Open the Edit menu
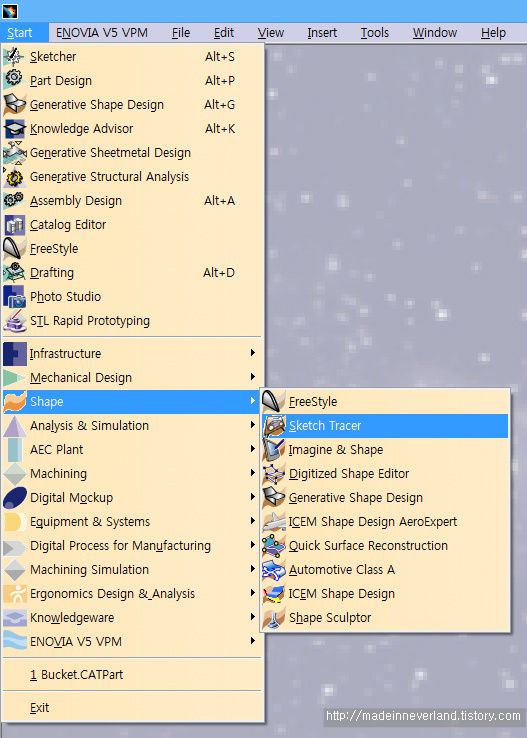 click(x=224, y=33)
